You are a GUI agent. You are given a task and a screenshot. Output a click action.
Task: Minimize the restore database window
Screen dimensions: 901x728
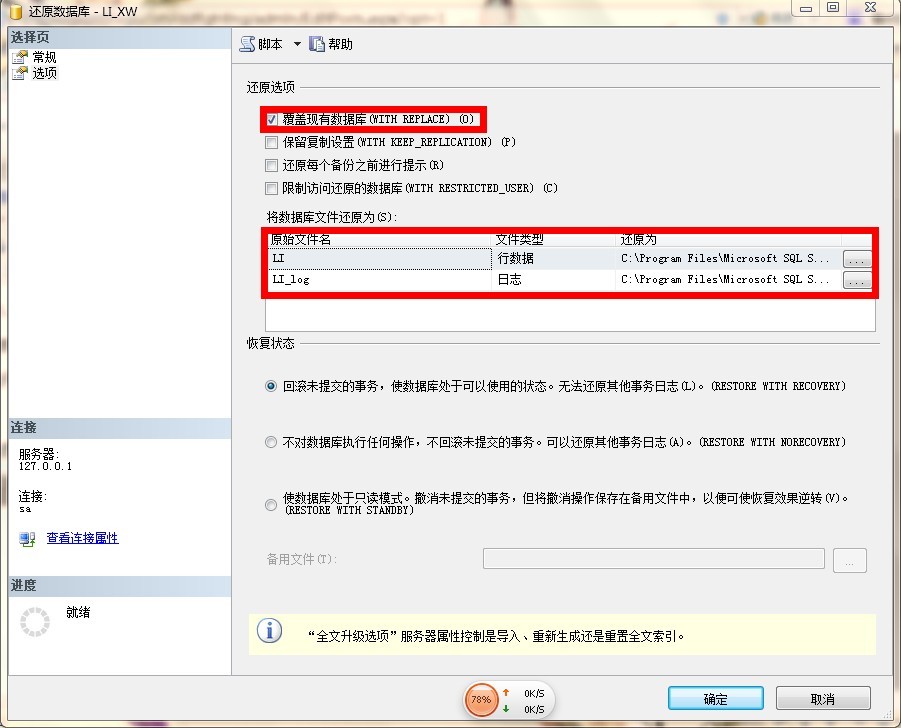pos(806,7)
